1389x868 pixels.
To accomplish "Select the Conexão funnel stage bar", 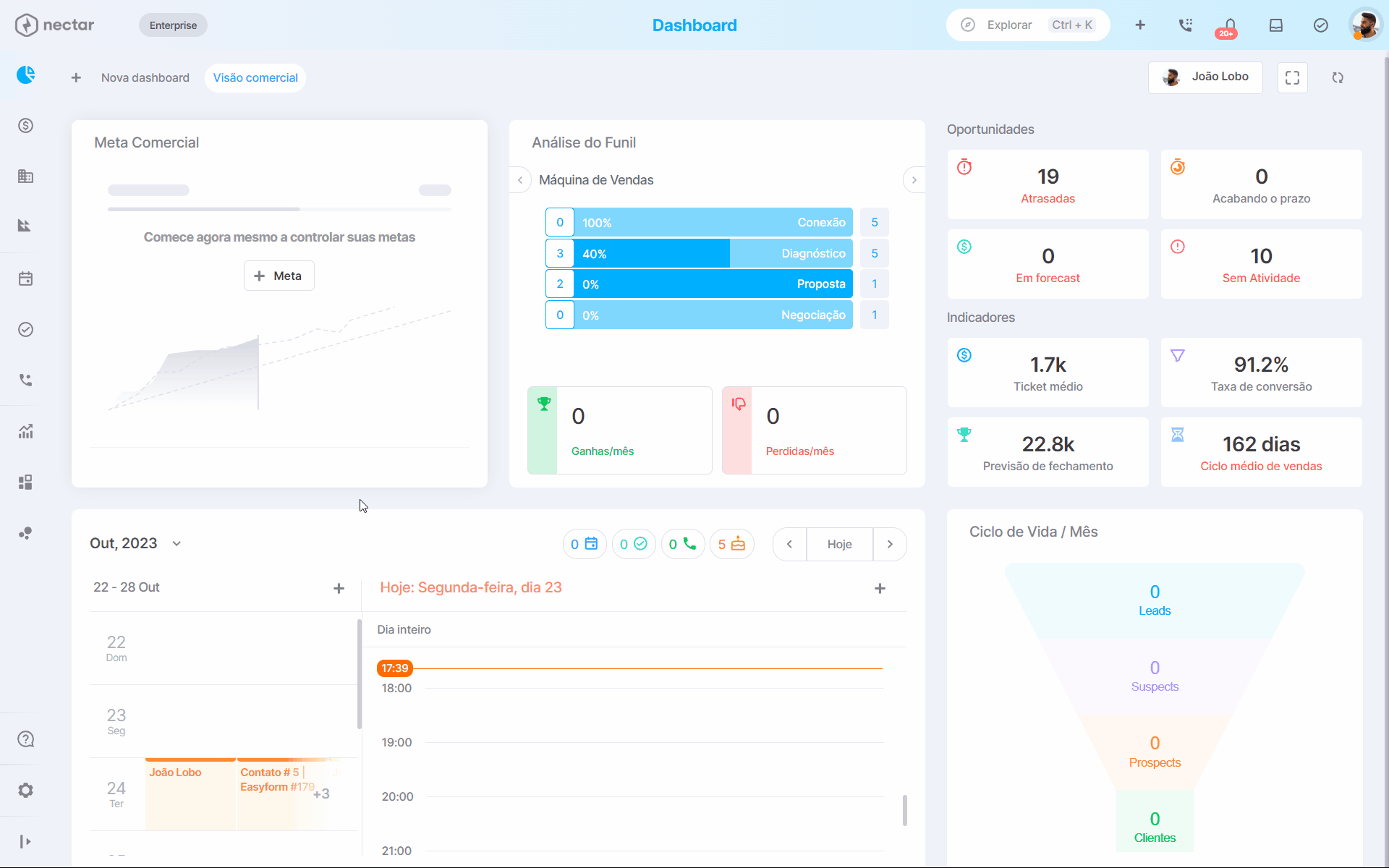I will click(x=713, y=223).
